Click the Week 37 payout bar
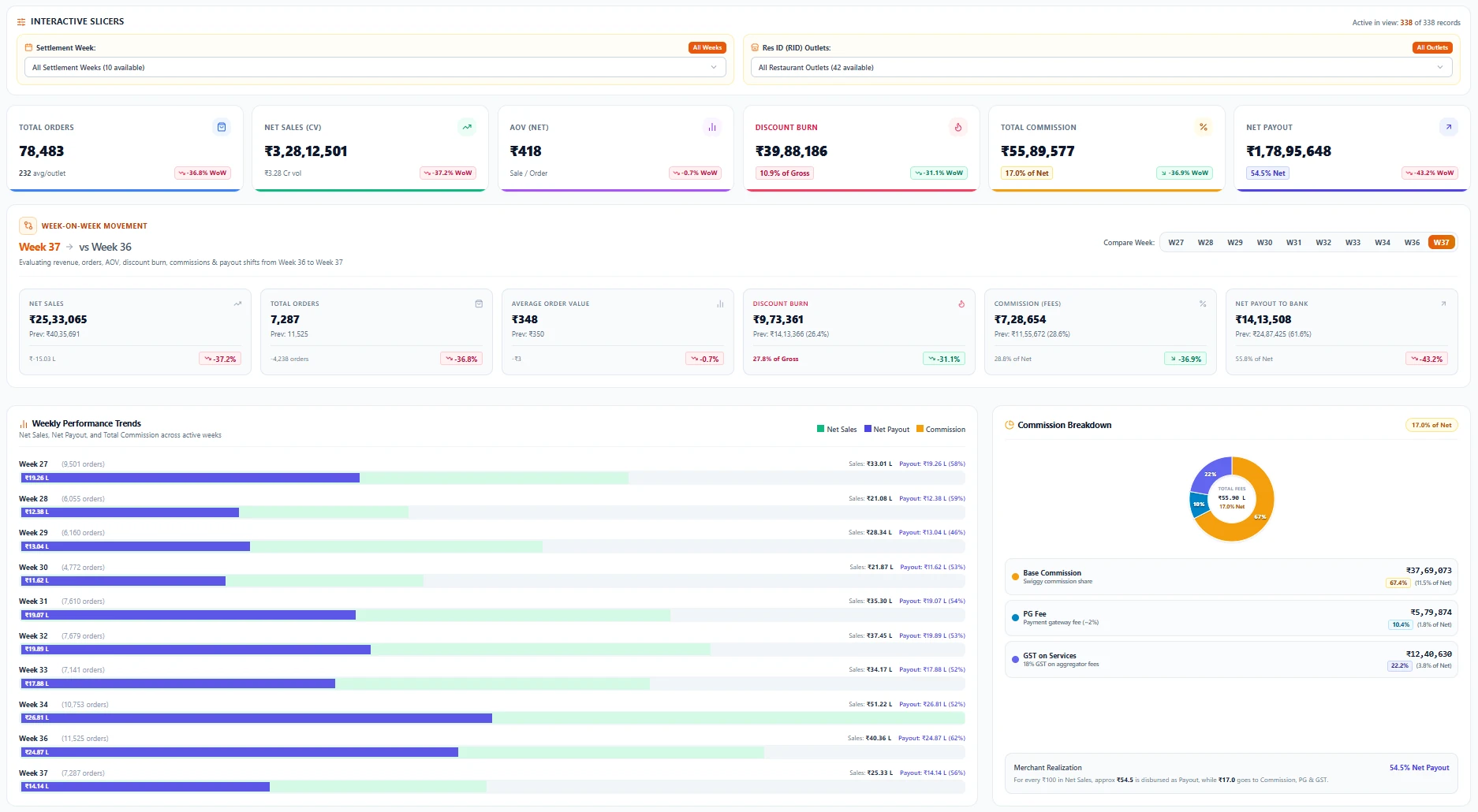1478x812 pixels. [145, 787]
